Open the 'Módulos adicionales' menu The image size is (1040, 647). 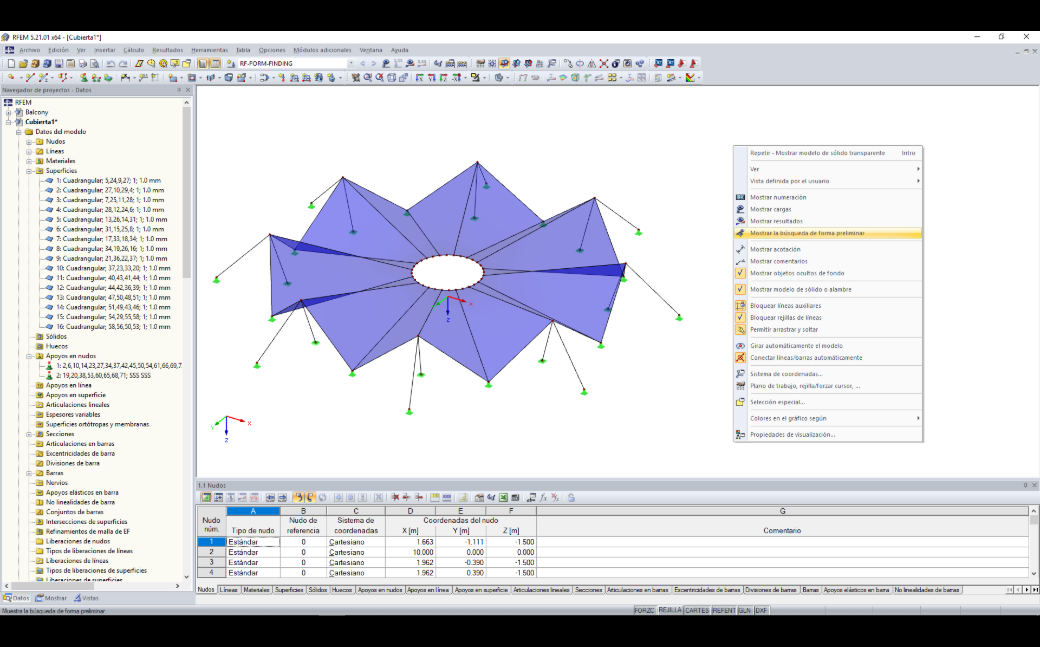coord(322,50)
